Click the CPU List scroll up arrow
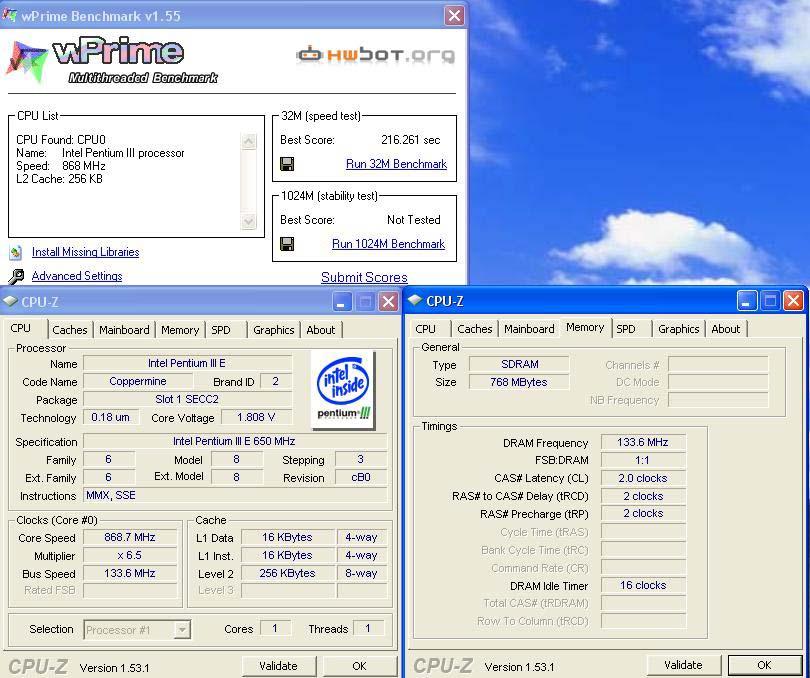The width and height of the screenshot is (810, 678). click(248, 142)
